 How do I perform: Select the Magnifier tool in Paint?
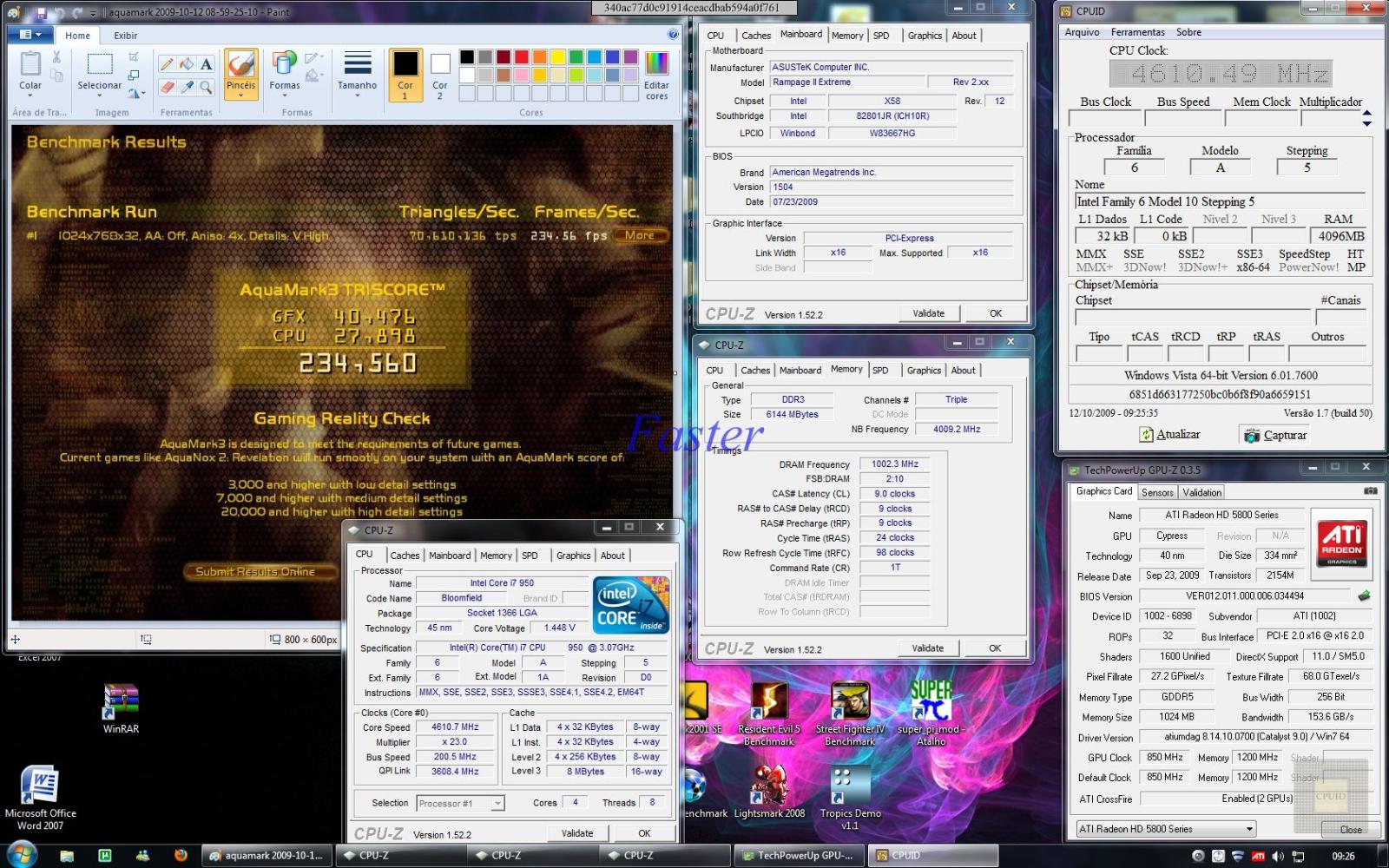pyautogui.click(x=207, y=87)
